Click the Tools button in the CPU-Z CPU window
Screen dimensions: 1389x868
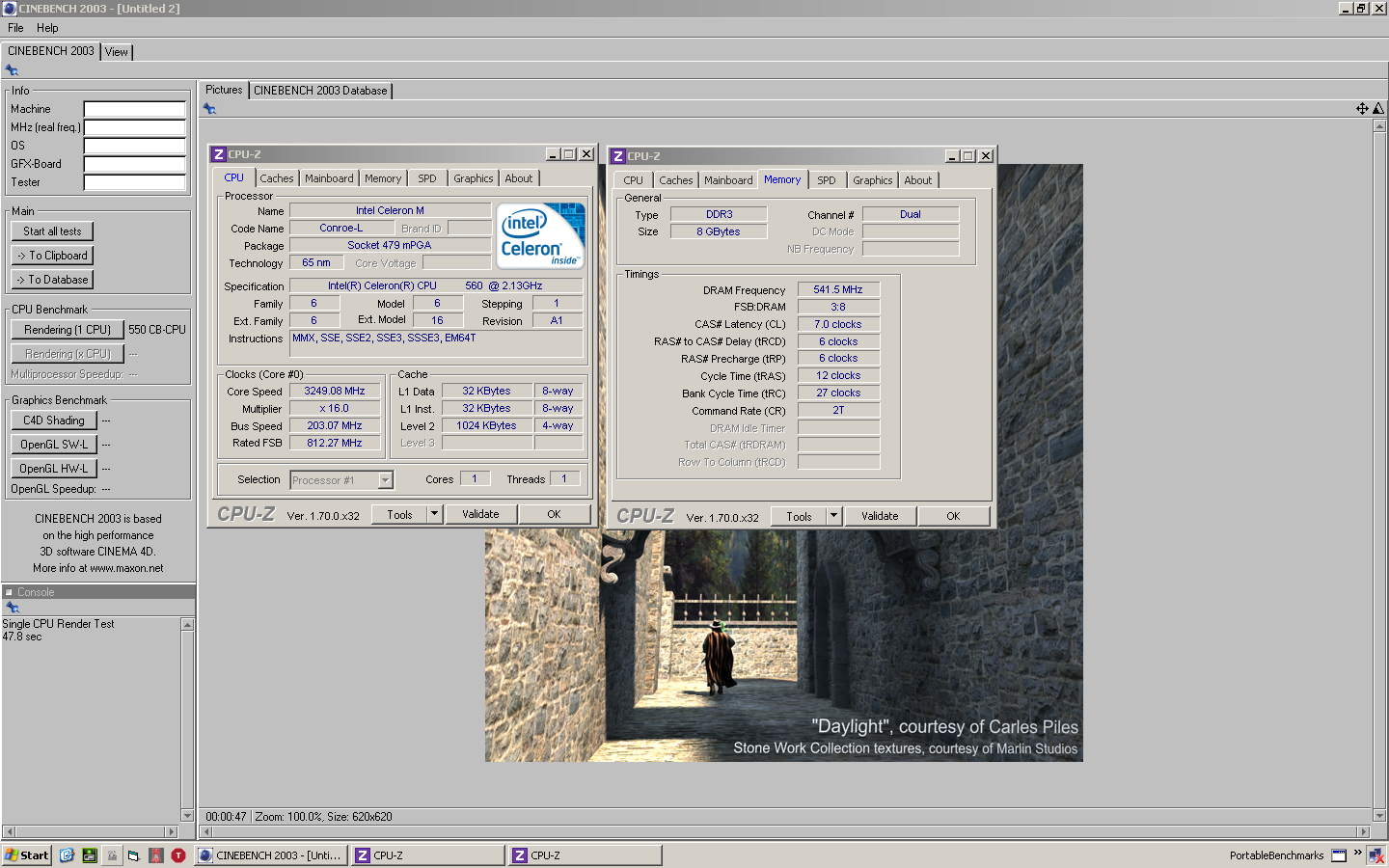click(399, 514)
